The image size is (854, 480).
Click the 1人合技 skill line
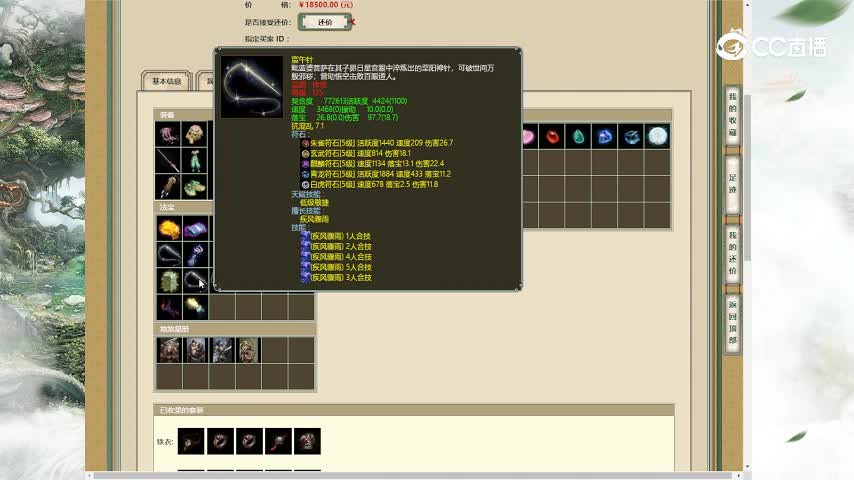coord(336,236)
